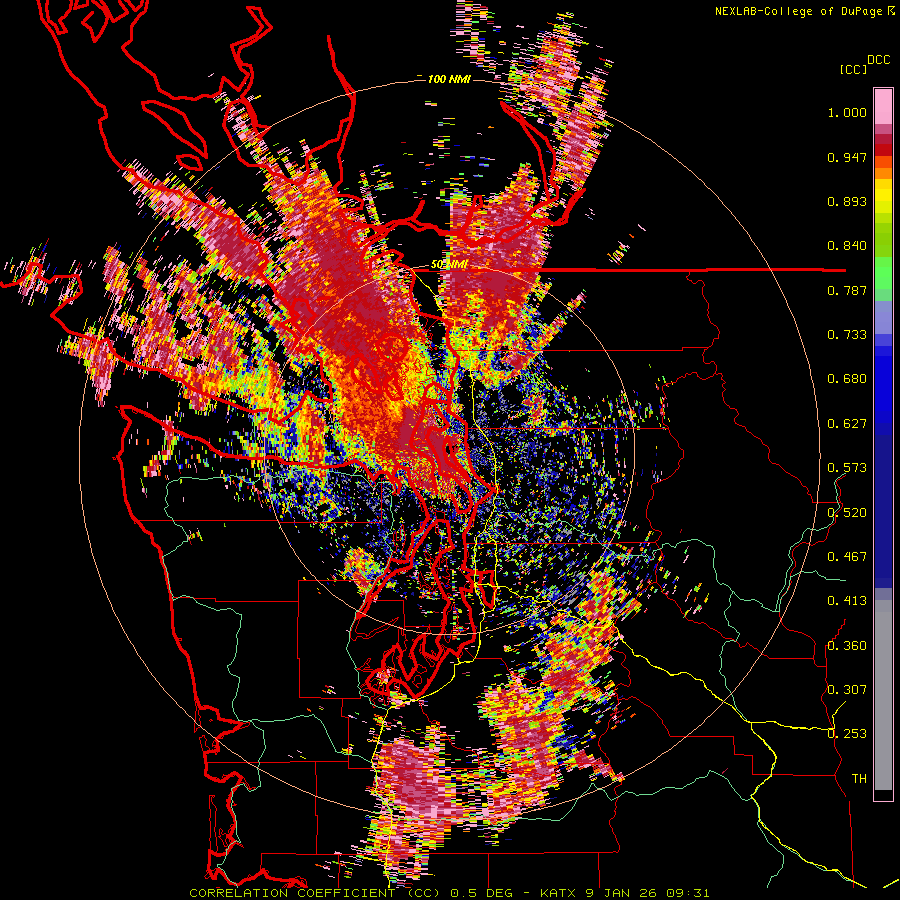Pick the bright green band on color scale
This screenshot has height=900, width=900.
tap(883, 272)
